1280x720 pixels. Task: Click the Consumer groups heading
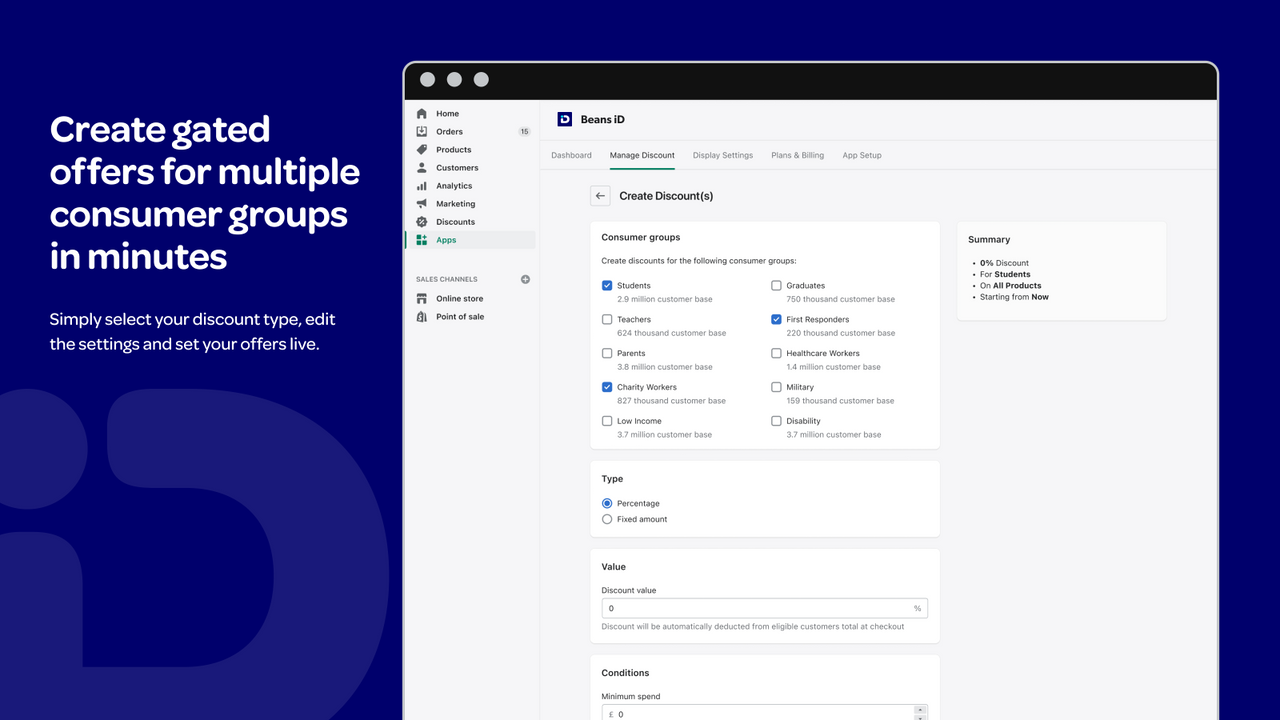click(x=641, y=238)
